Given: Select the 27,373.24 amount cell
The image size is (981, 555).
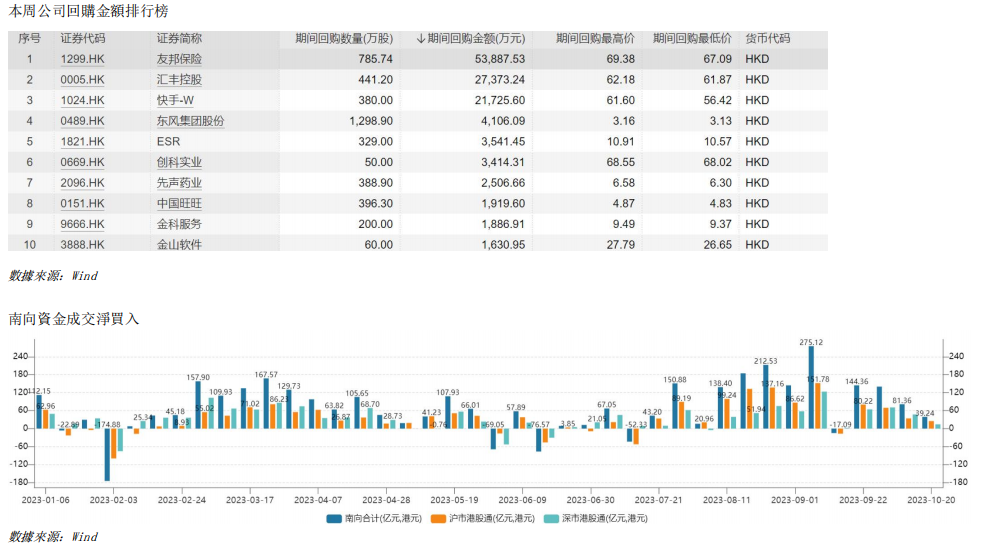Looking at the screenshot, I should point(500,80).
